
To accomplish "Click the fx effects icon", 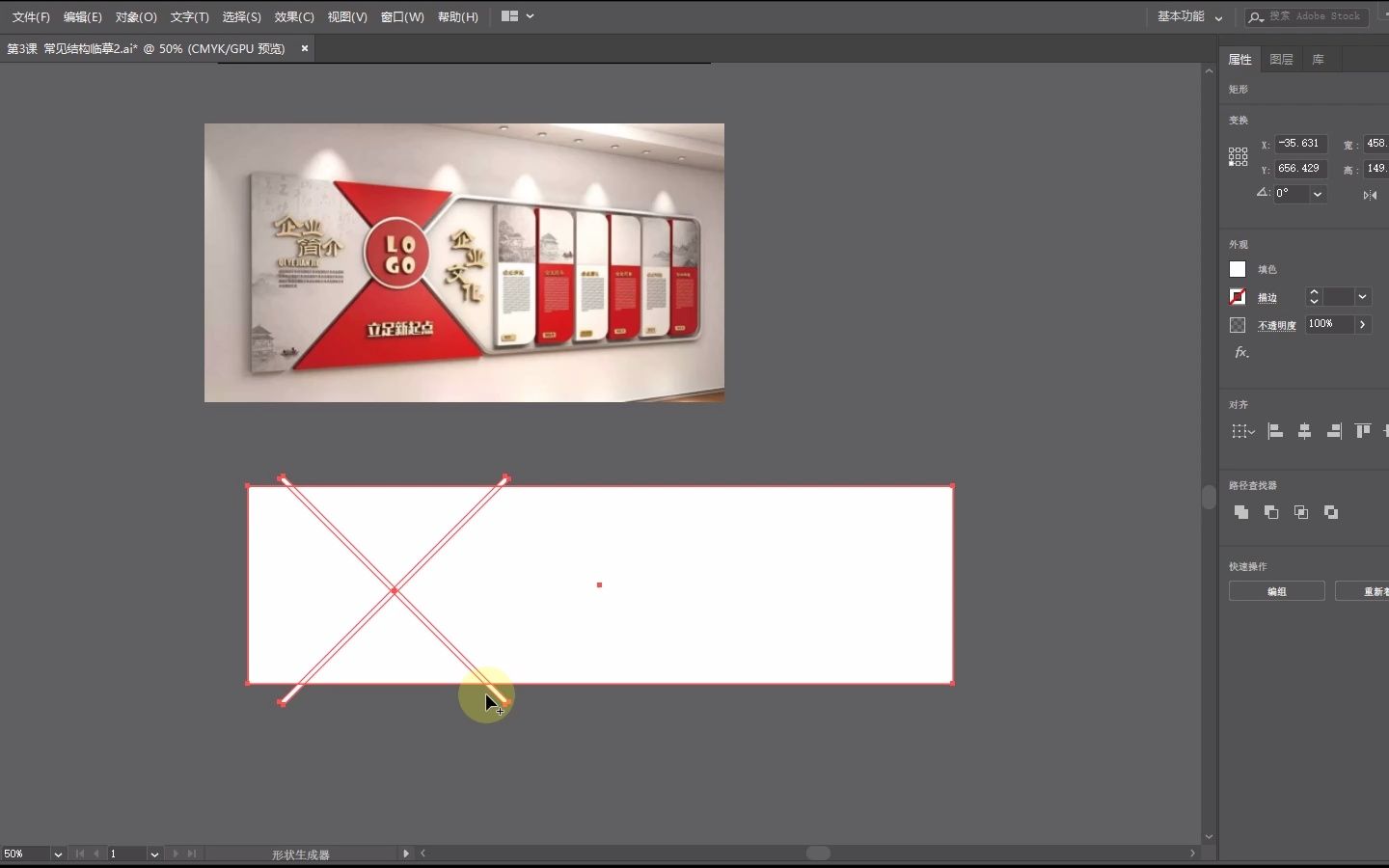I will pos(1241,353).
